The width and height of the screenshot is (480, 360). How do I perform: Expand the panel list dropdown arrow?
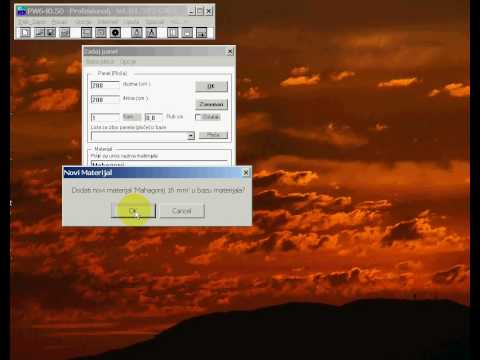pyautogui.click(x=191, y=136)
